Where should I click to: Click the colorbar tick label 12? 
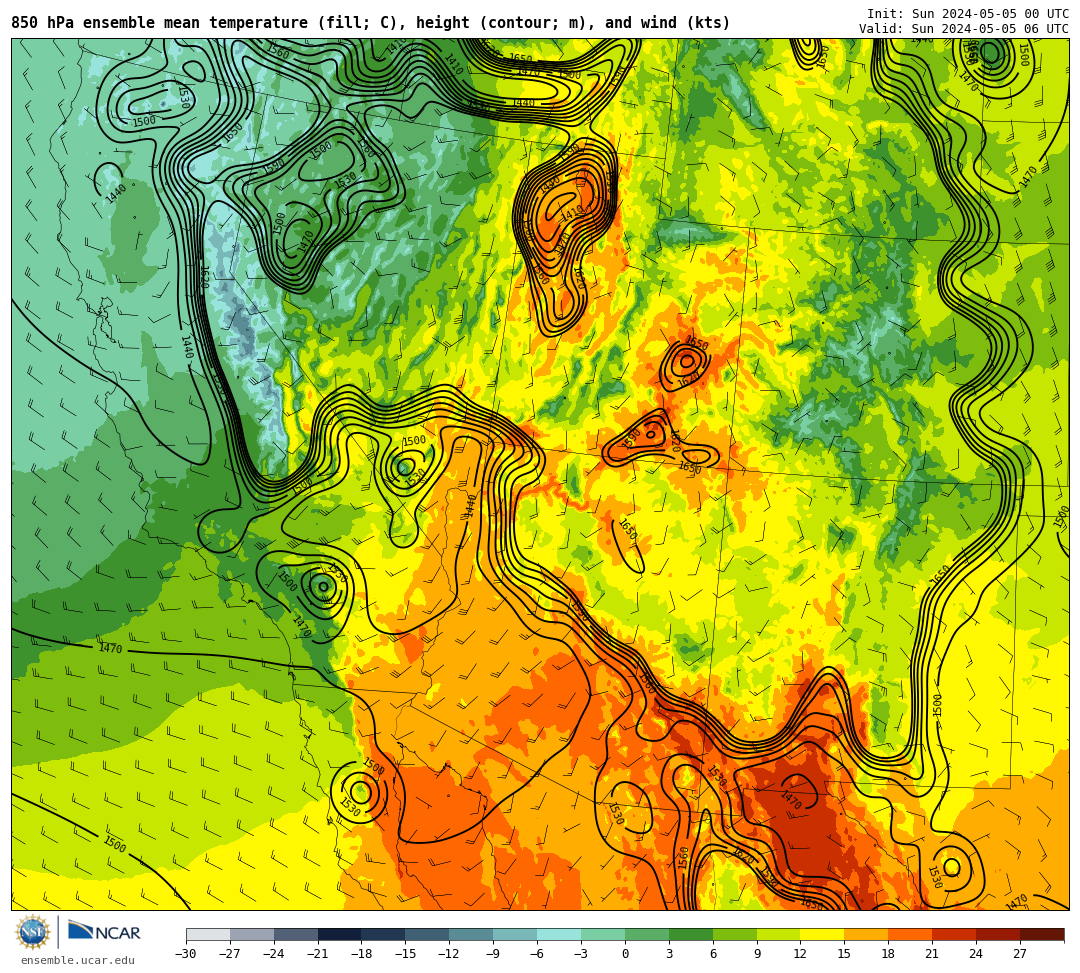pyautogui.click(x=800, y=954)
